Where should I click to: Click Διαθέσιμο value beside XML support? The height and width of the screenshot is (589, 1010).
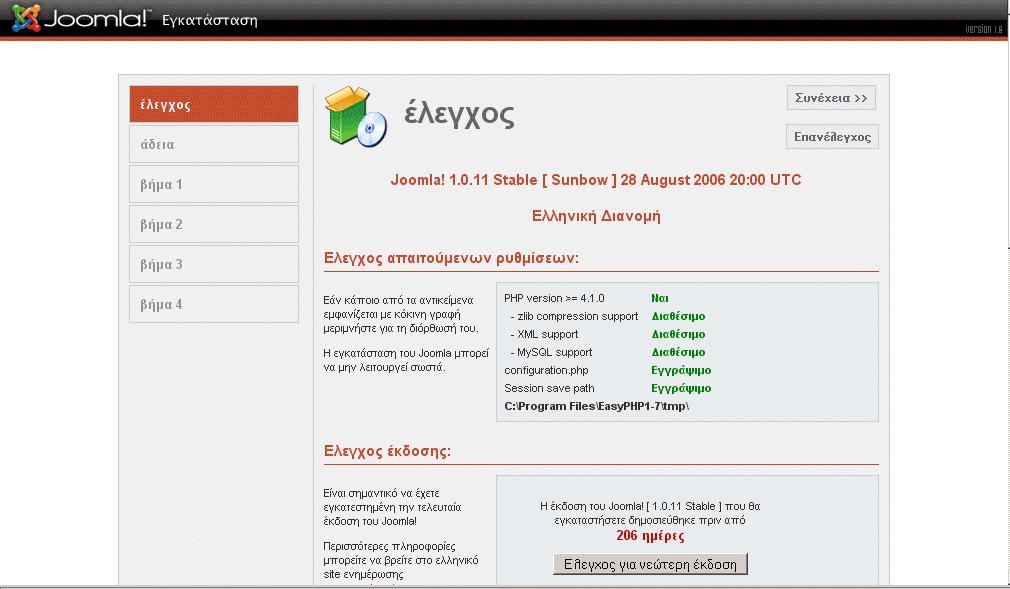(678, 334)
